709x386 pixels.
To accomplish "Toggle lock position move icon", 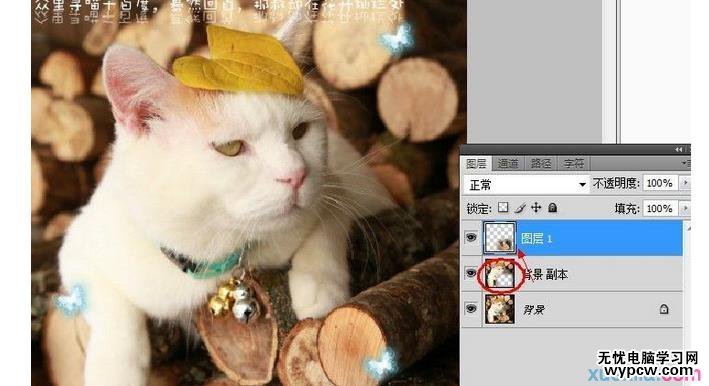I will click(x=536, y=207).
